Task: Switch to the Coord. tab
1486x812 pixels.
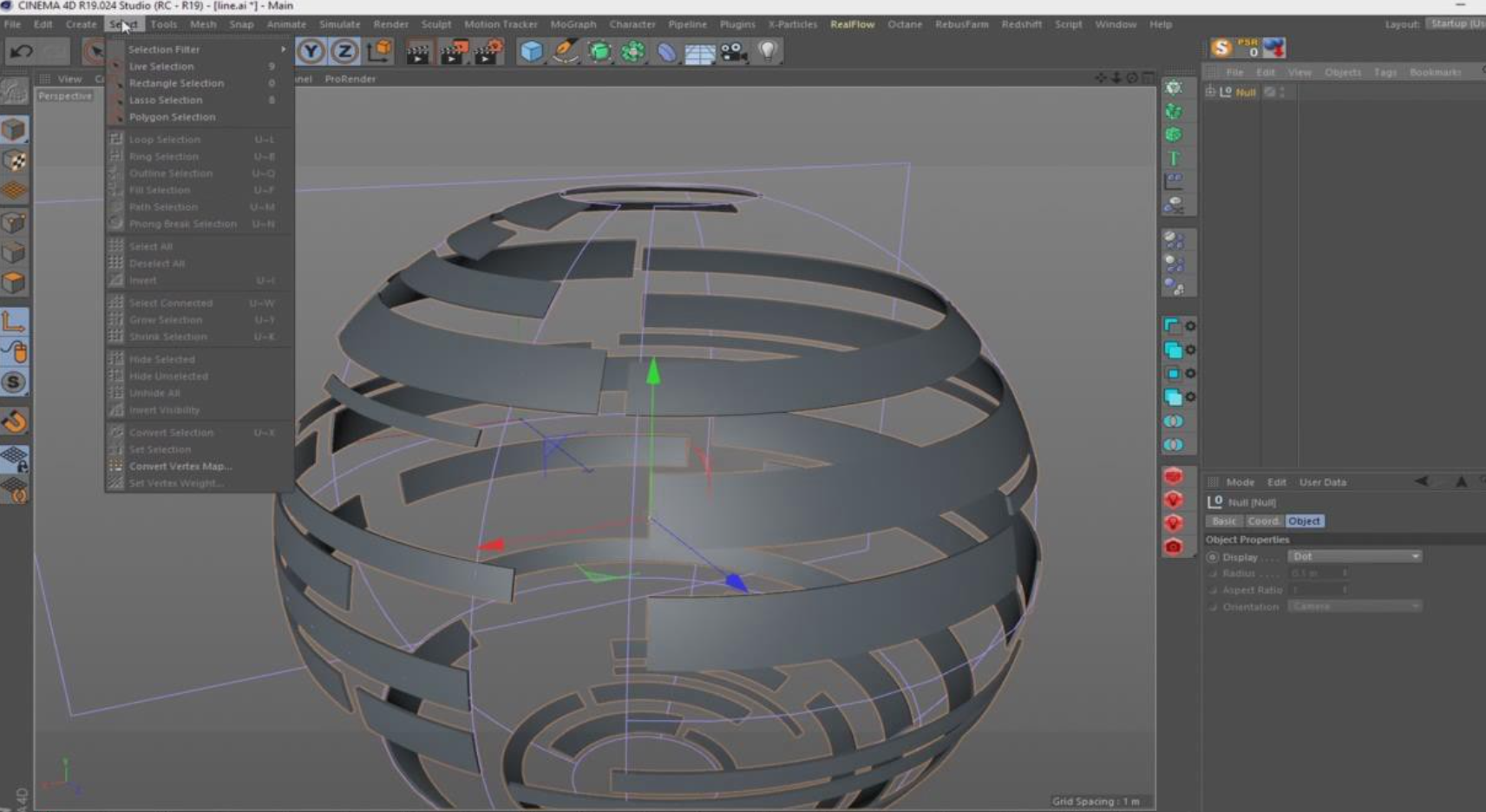Action: (1263, 521)
